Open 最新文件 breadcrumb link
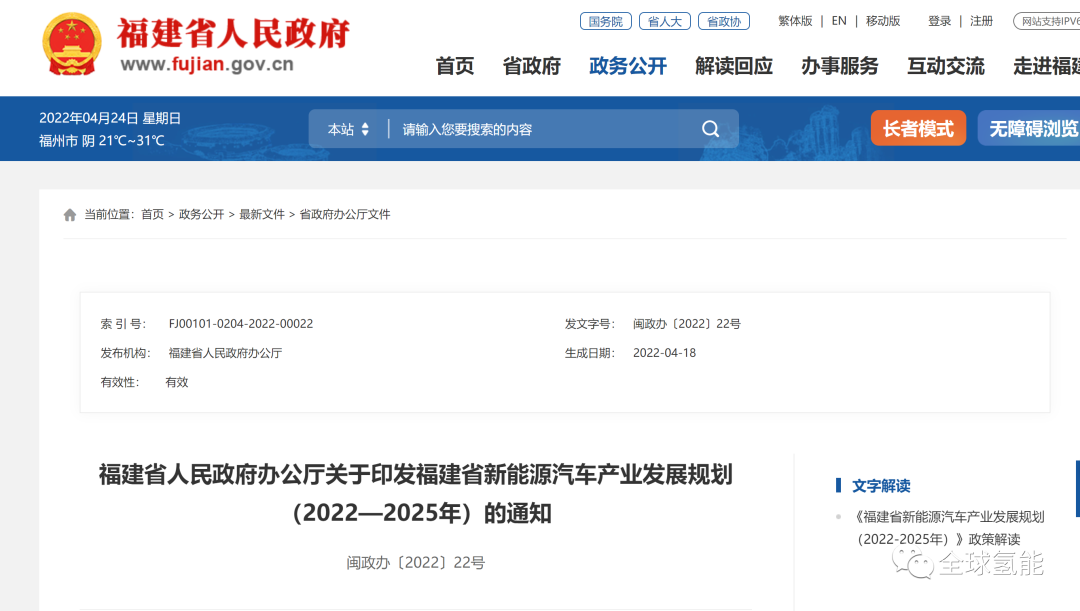This screenshot has width=1080, height=611. tap(262, 215)
